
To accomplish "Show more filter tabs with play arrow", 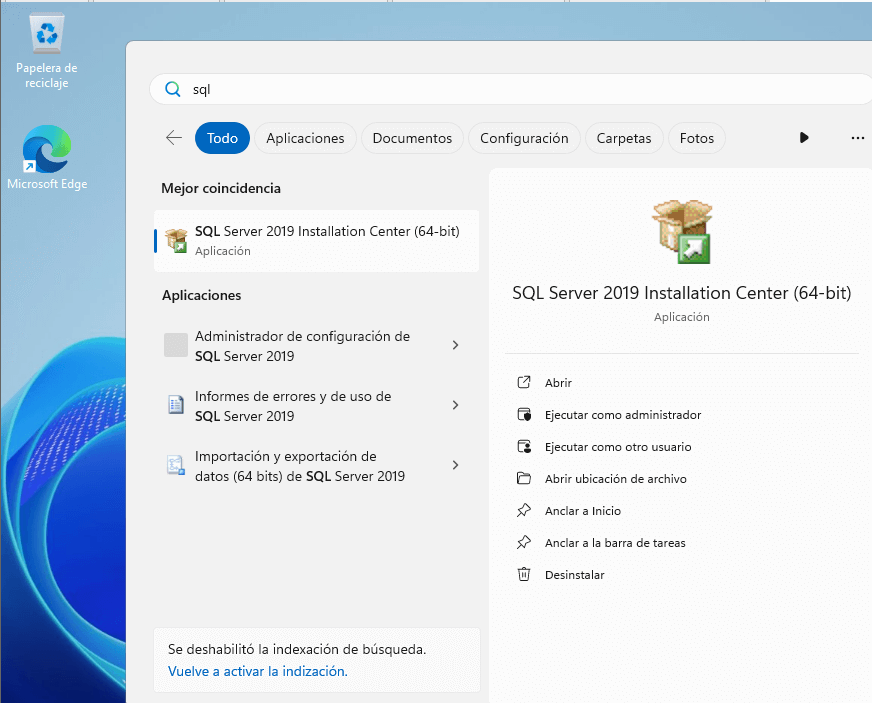I will pyautogui.click(x=804, y=137).
